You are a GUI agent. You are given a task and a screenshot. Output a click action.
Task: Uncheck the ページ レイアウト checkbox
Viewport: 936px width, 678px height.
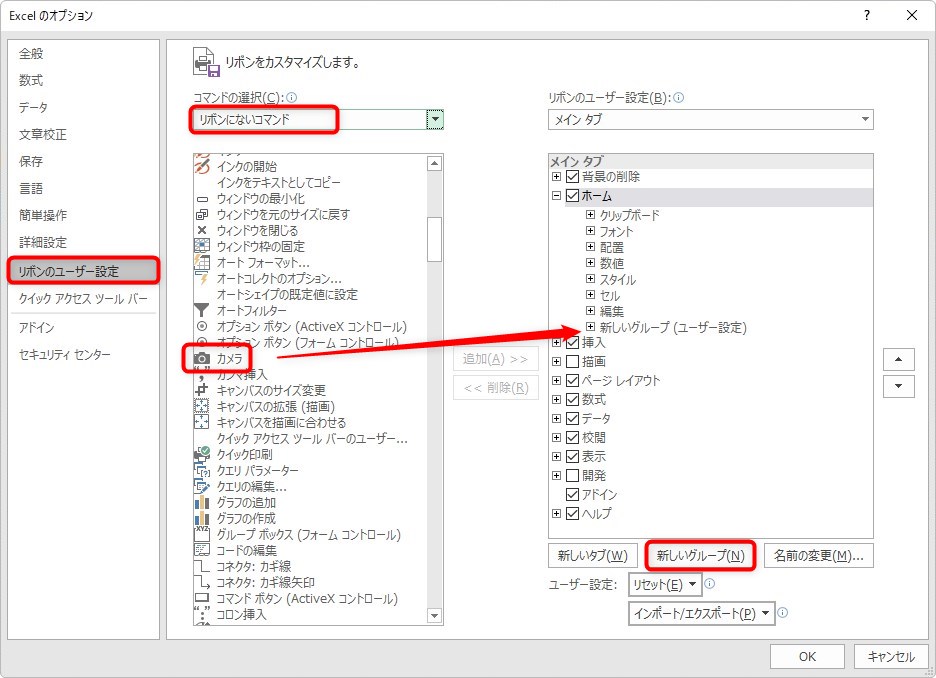point(573,380)
